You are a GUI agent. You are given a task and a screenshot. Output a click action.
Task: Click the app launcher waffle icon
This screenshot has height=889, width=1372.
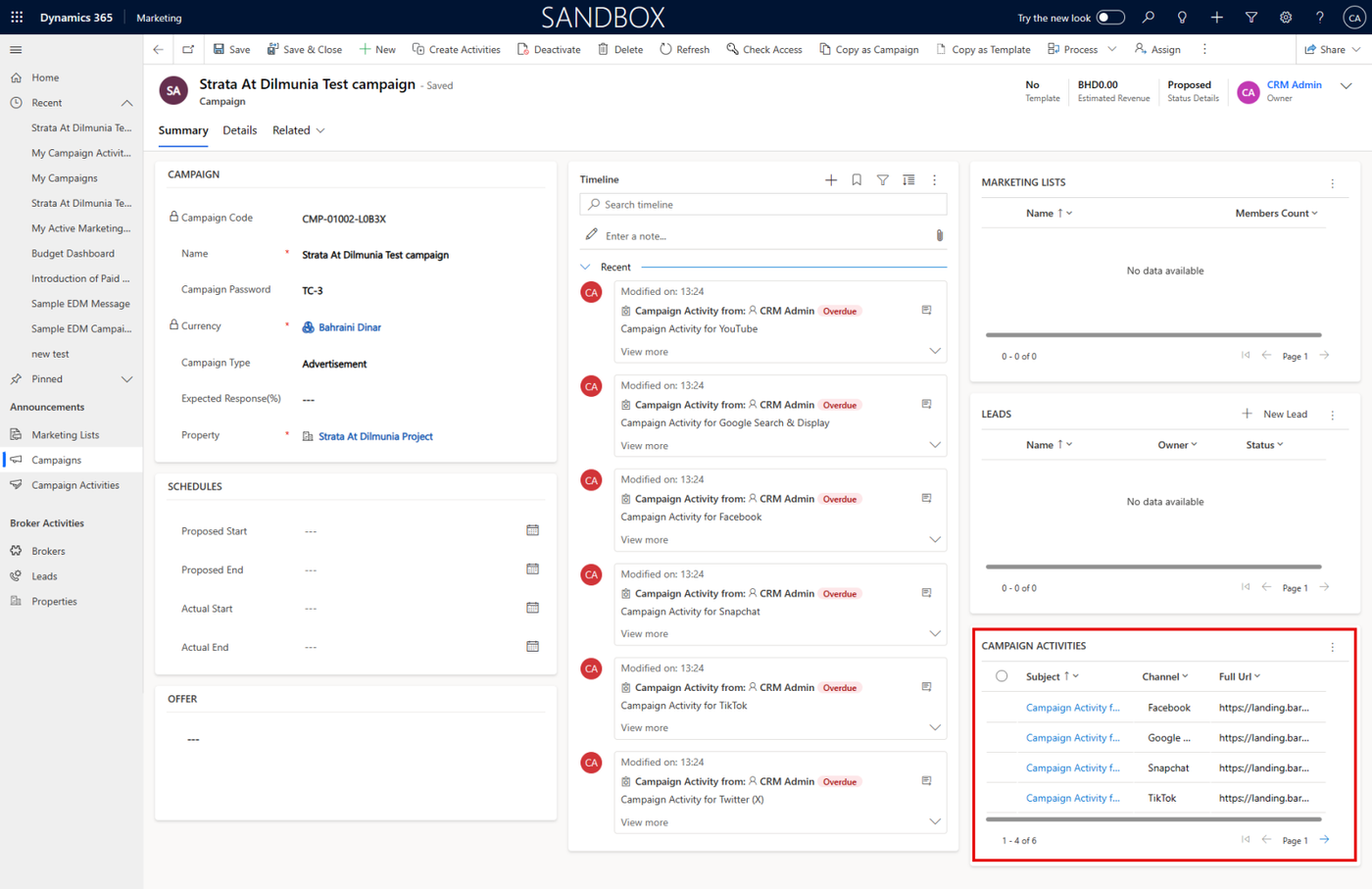point(17,18)
